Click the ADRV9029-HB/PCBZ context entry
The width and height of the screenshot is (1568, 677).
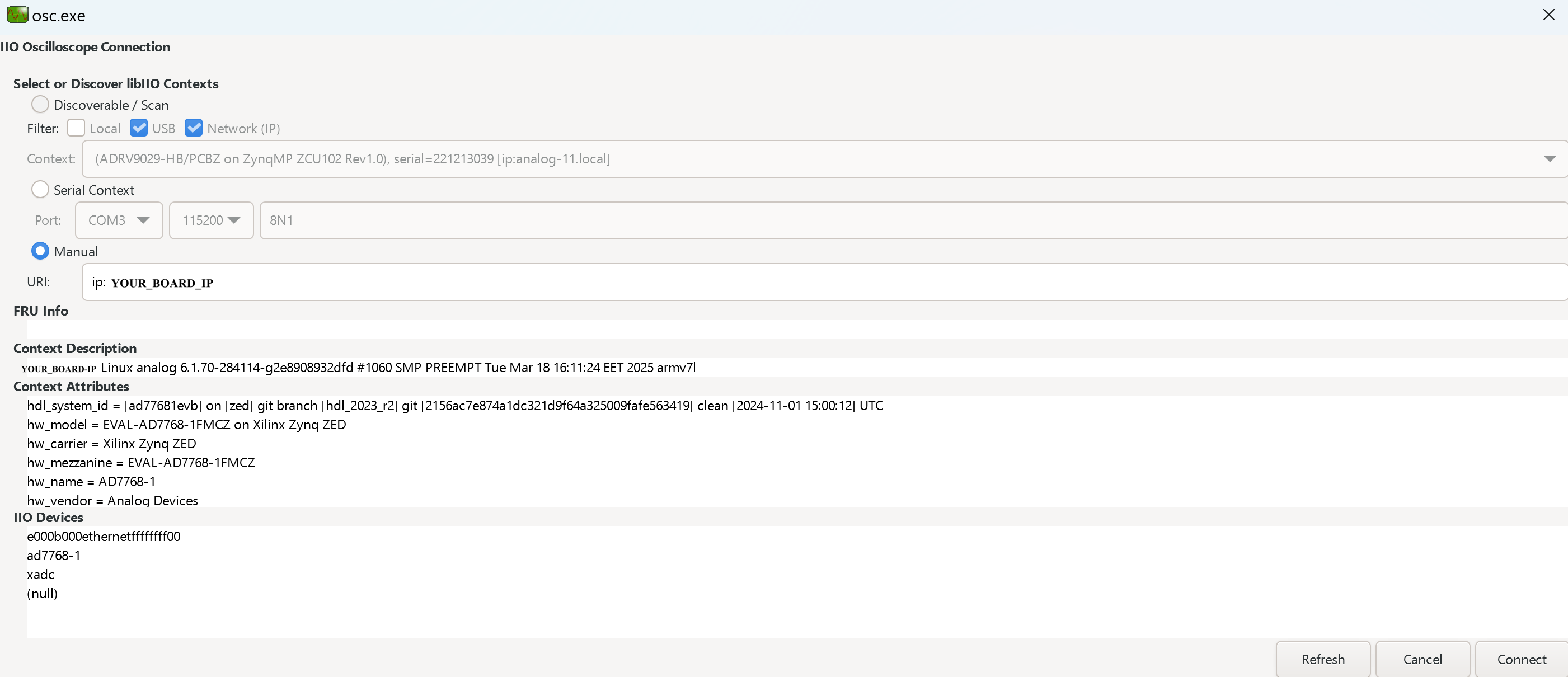[x=353, y=159]
